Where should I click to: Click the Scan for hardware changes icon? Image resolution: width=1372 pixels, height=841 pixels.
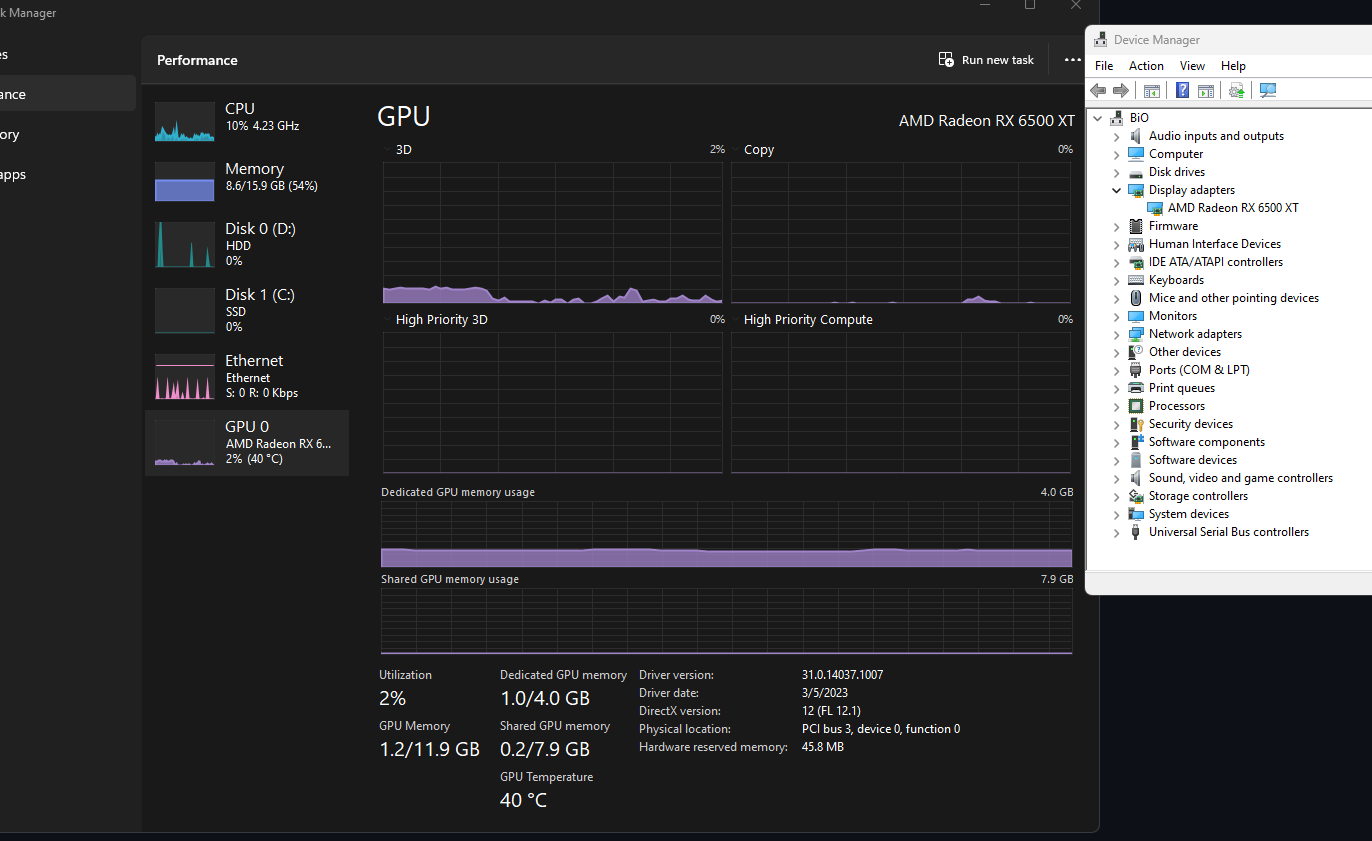pos(1268,90)
